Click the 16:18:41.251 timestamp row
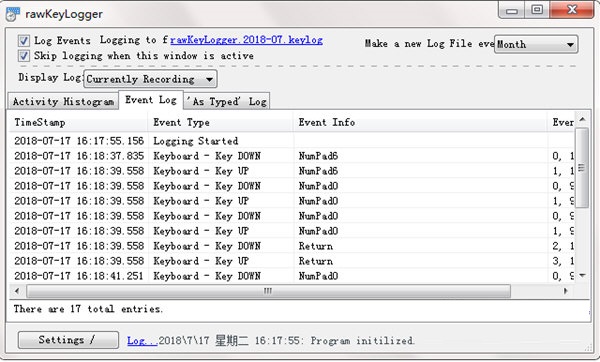Image resolution: width=600 pixels, height=362 pixels. [292, 276]
